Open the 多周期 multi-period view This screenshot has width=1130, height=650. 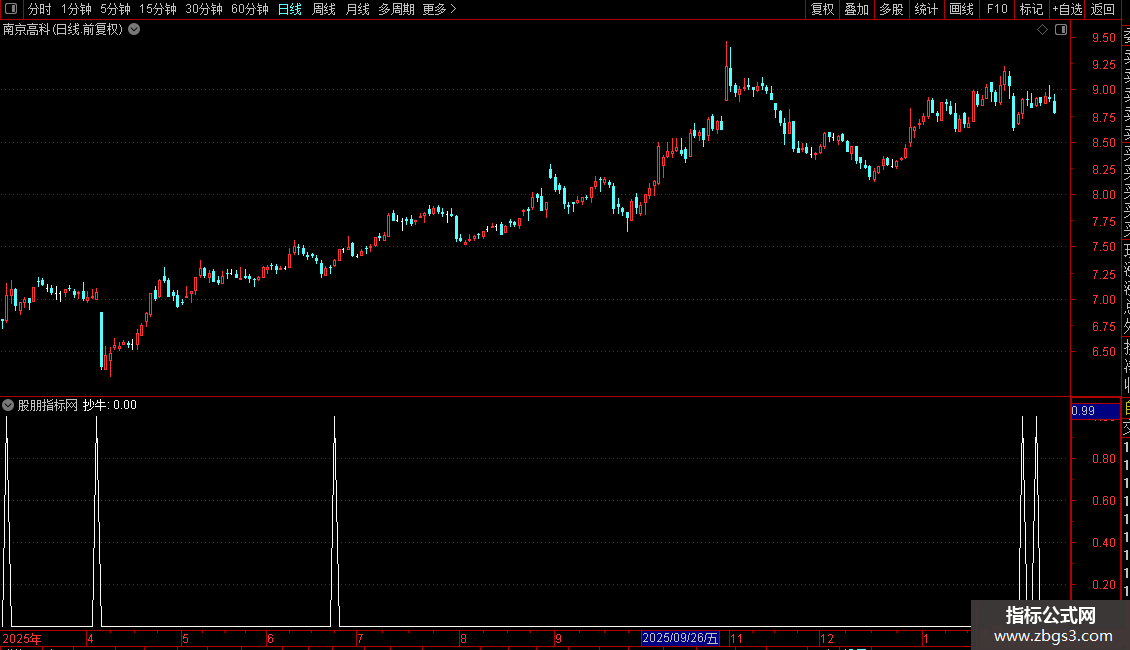tap(396, 9)
